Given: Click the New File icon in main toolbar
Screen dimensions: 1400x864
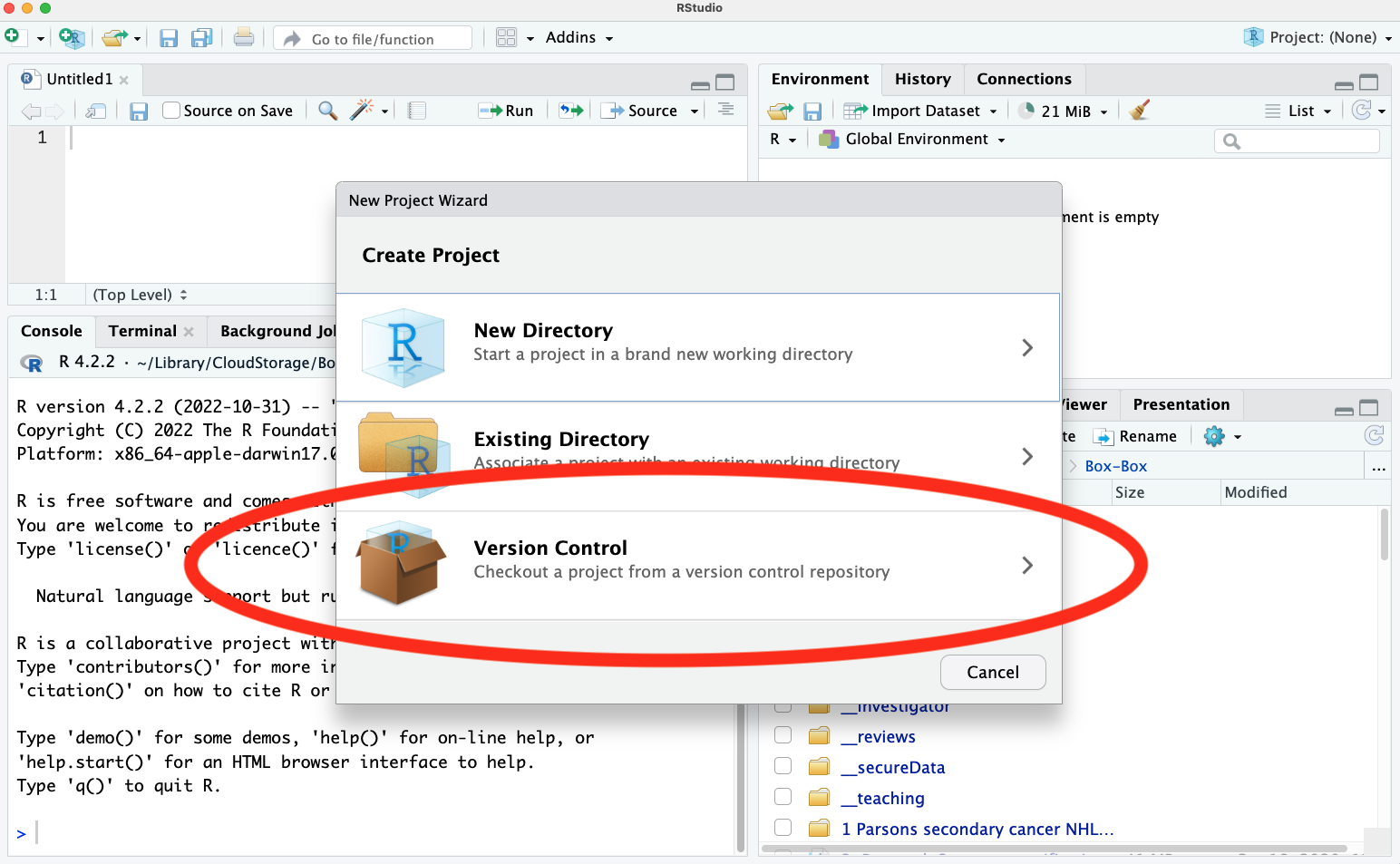Looking at the screenshot, I should 12,36.
